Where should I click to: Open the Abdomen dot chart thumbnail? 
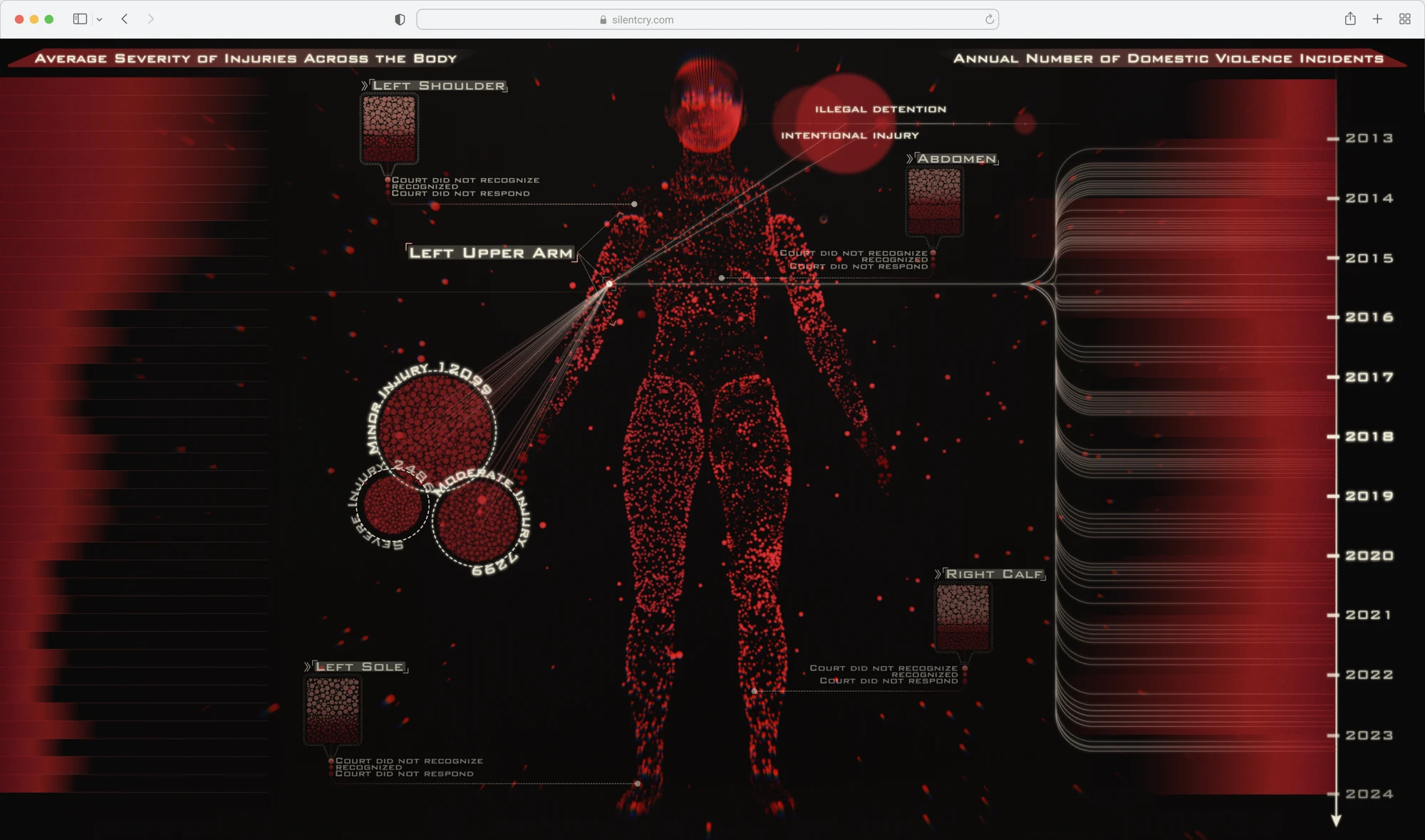coord(934,202)
